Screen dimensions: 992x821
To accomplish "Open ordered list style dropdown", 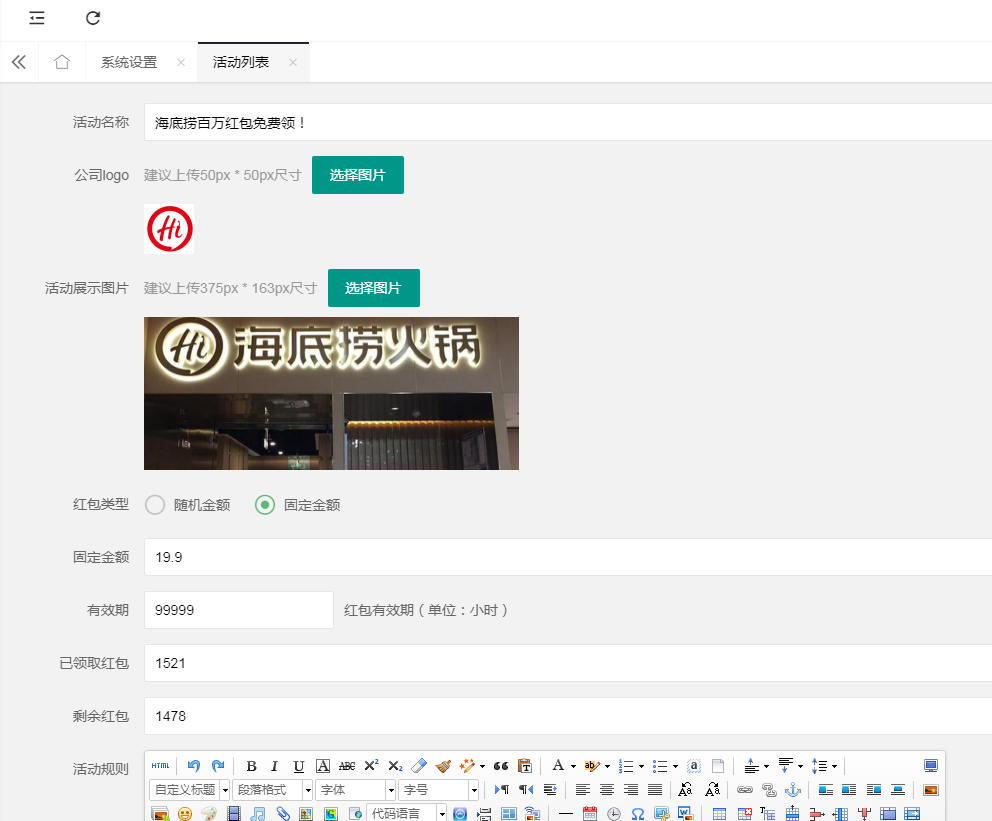I will click(642, 767).
